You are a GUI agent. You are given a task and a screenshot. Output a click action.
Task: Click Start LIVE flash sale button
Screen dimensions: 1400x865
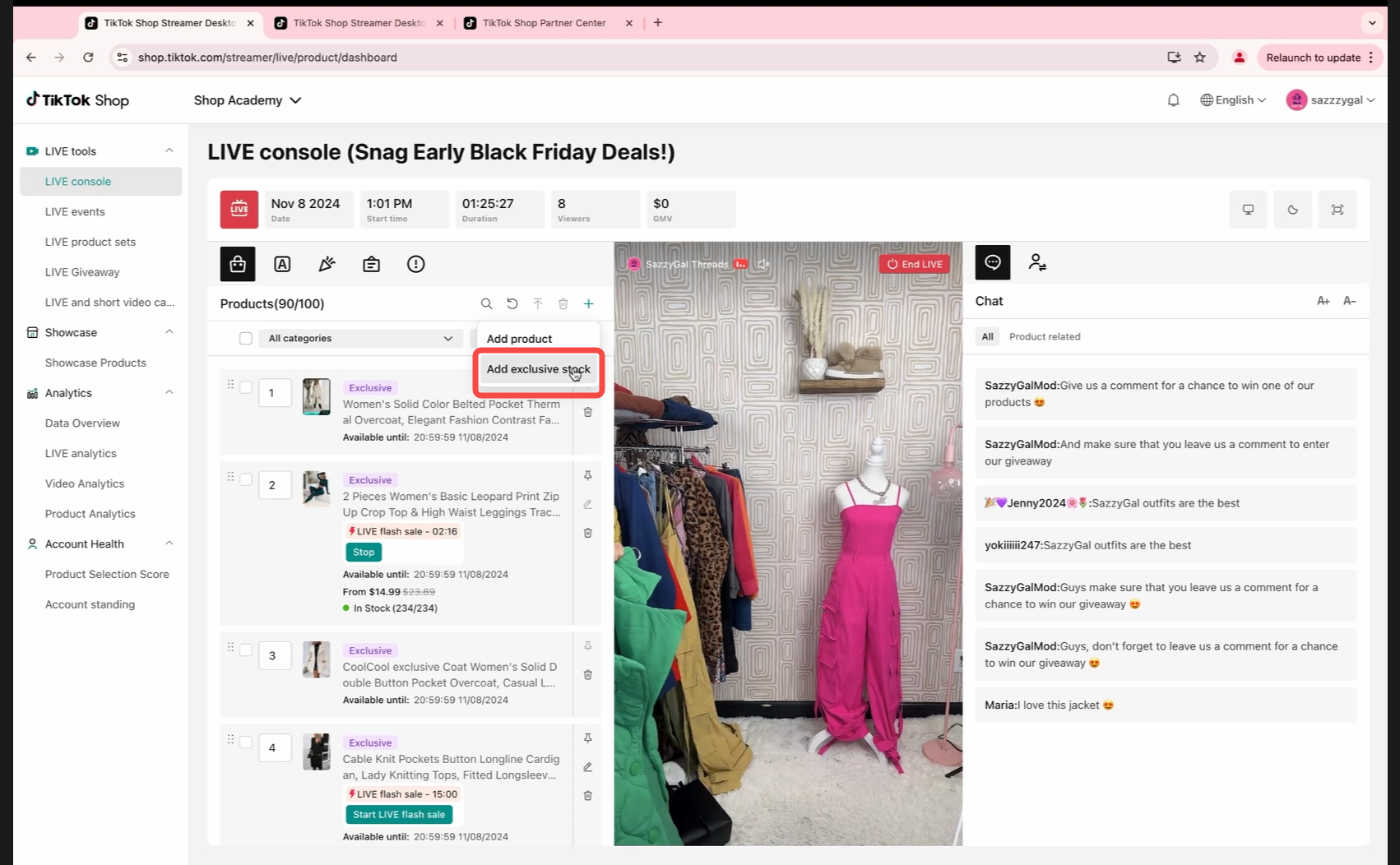tap(399, 815)
